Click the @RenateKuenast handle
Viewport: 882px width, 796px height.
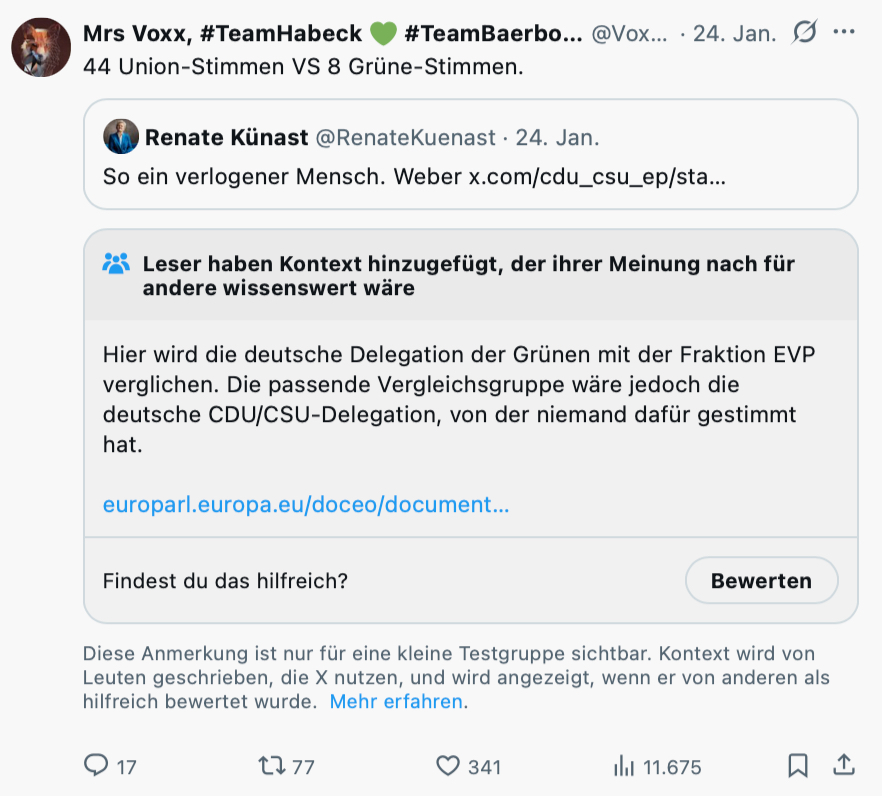click(404, 137)
